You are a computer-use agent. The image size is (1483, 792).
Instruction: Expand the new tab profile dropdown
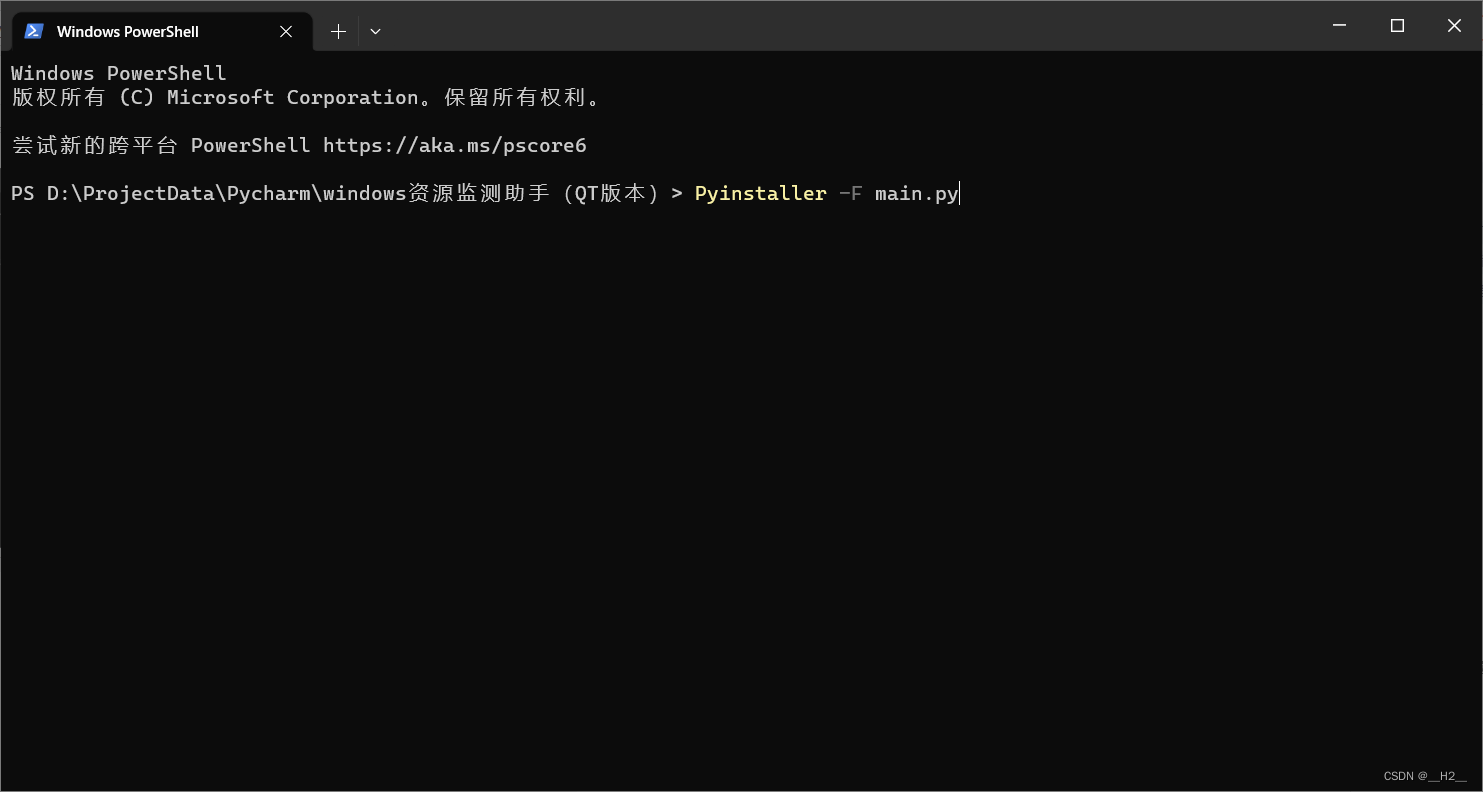coord(375,31)
